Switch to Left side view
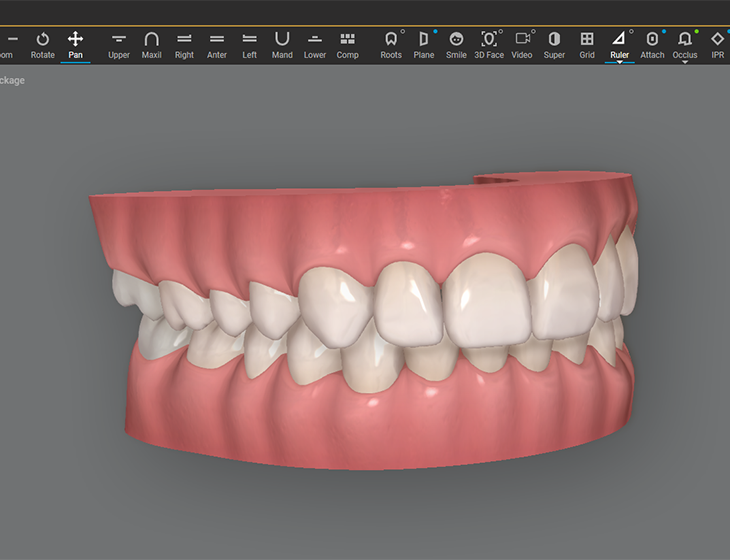Image resolution: width=730 pixels, height=560 pixels. [x=249, y=44]
